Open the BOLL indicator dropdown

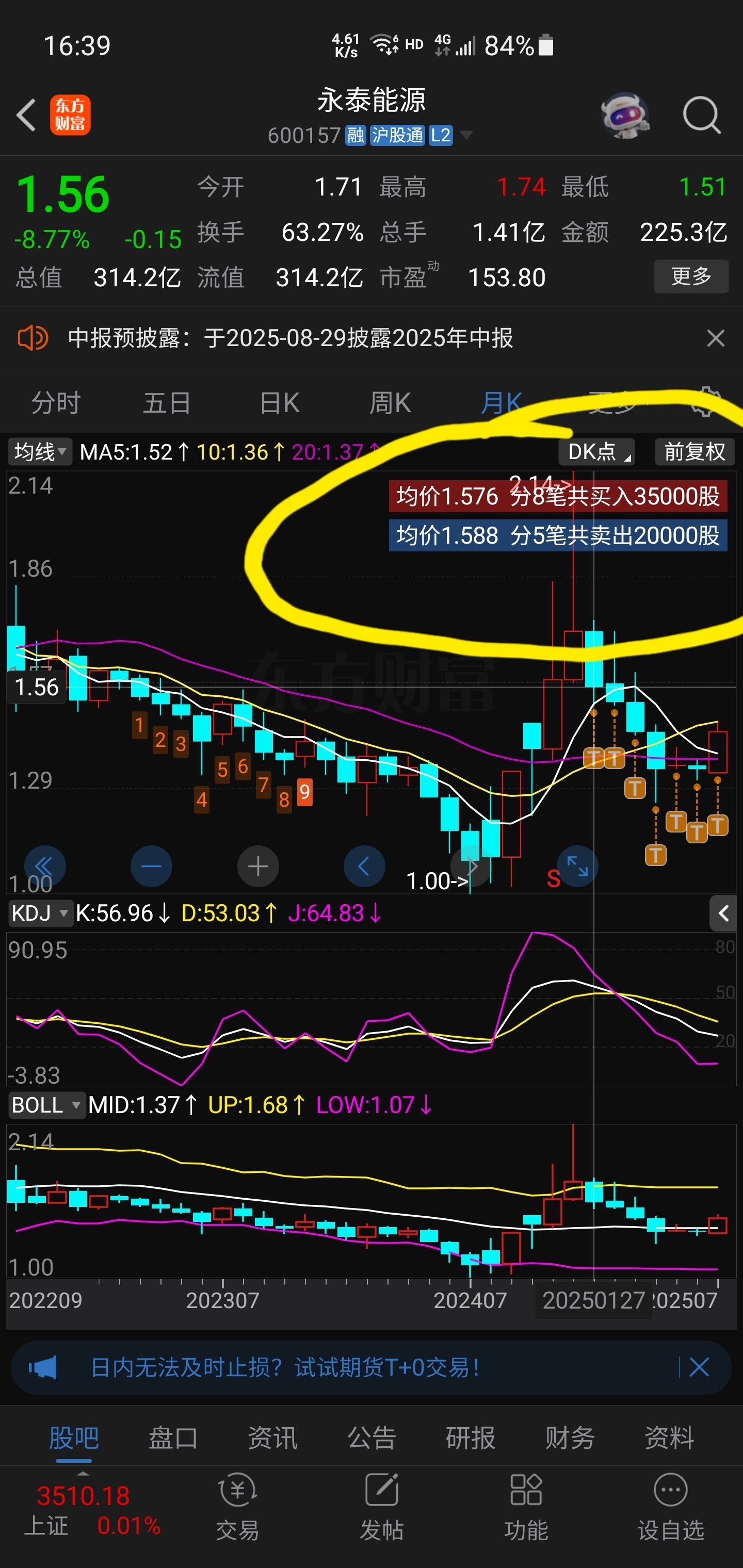46,1105
